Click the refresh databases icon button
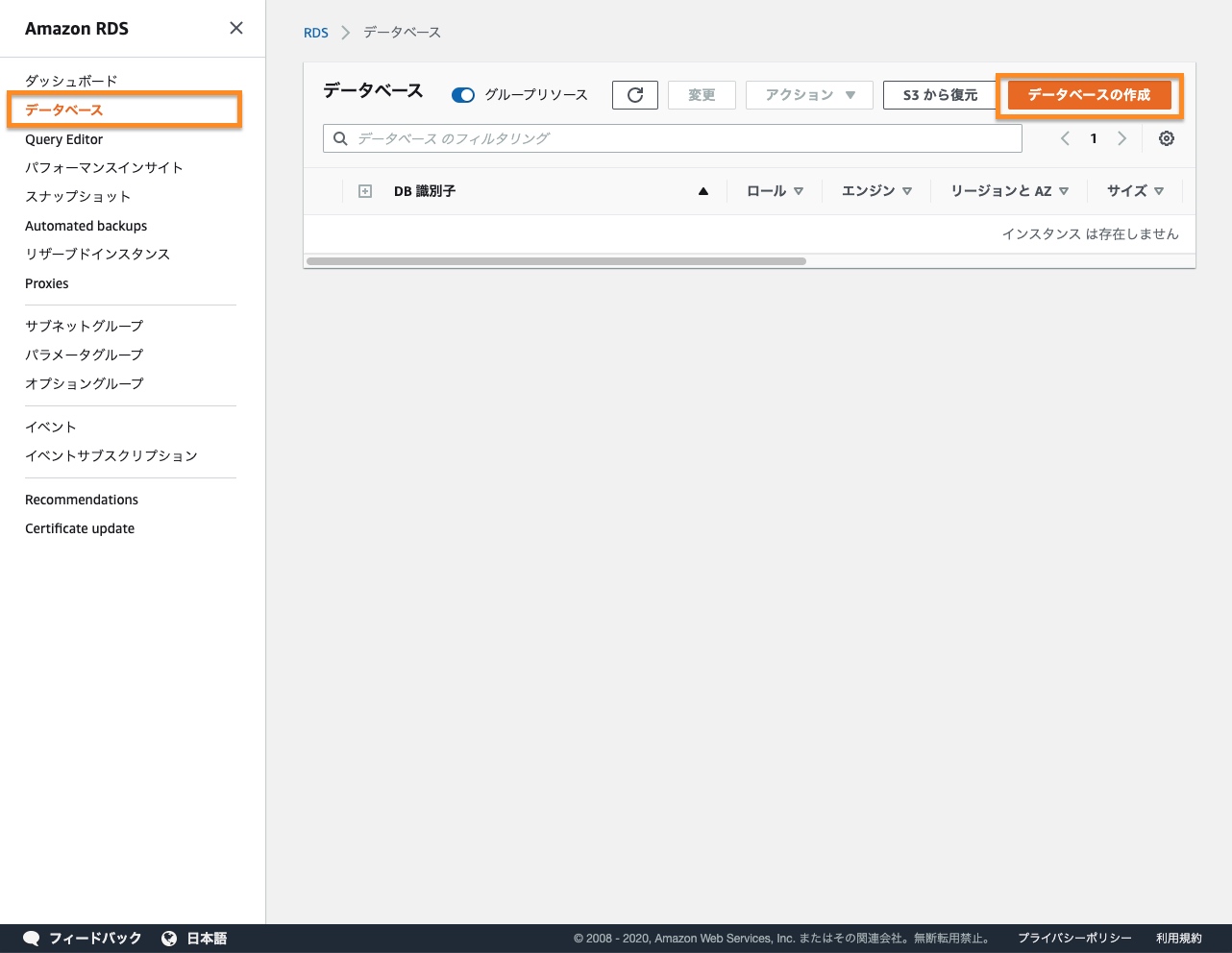This screenshot has height=953, width=1232. 634,95
